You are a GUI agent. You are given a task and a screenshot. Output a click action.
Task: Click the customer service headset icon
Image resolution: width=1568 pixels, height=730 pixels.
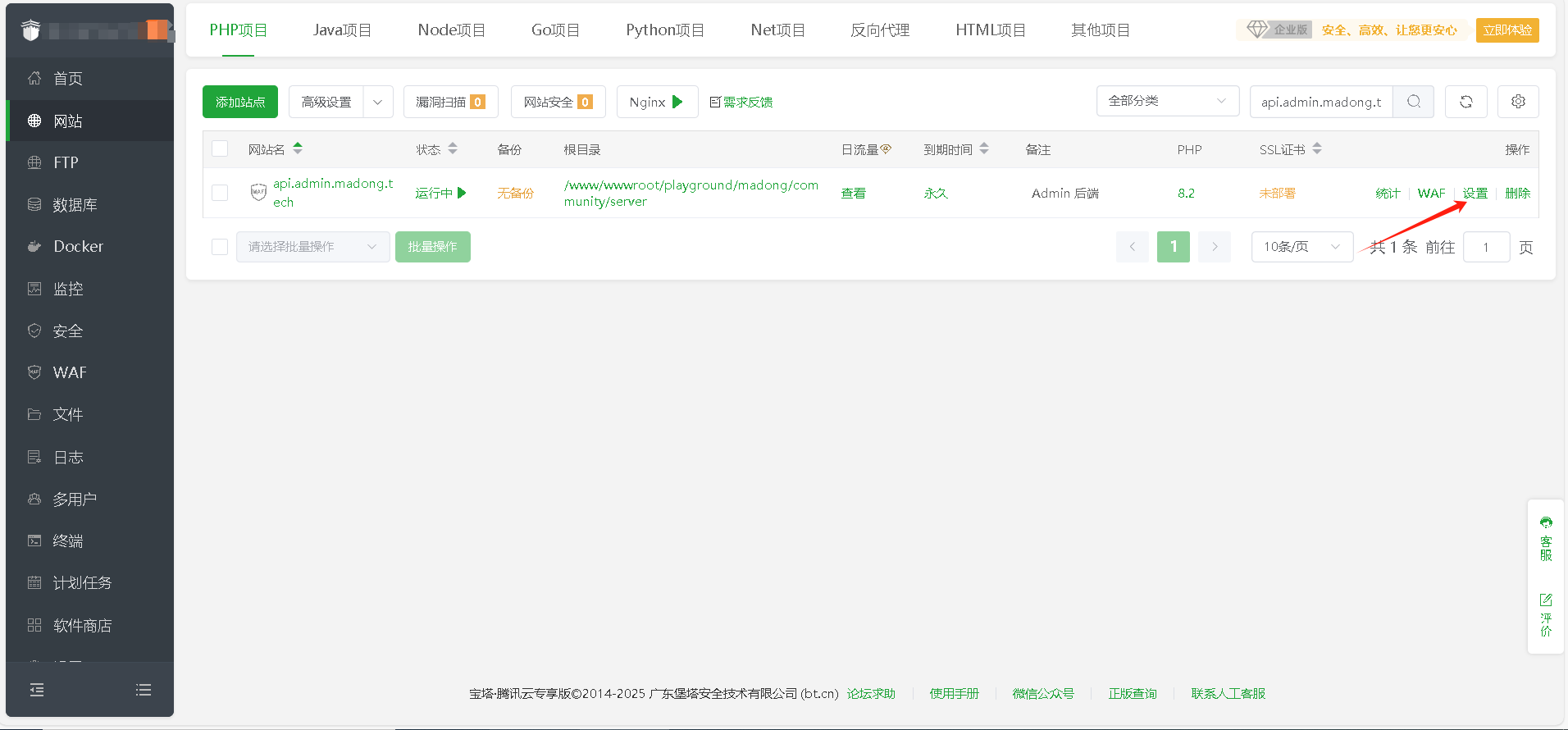[1546, 522]
